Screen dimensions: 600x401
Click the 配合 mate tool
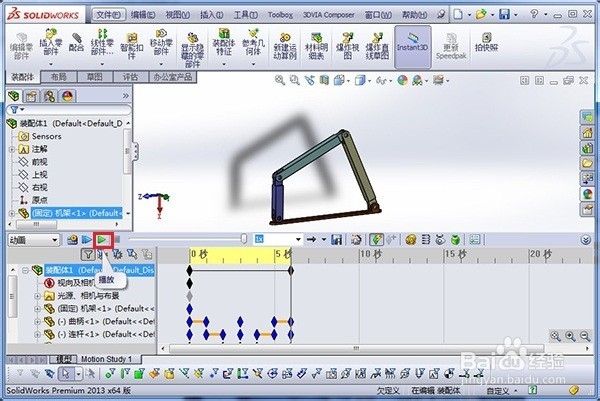[77, 42]
